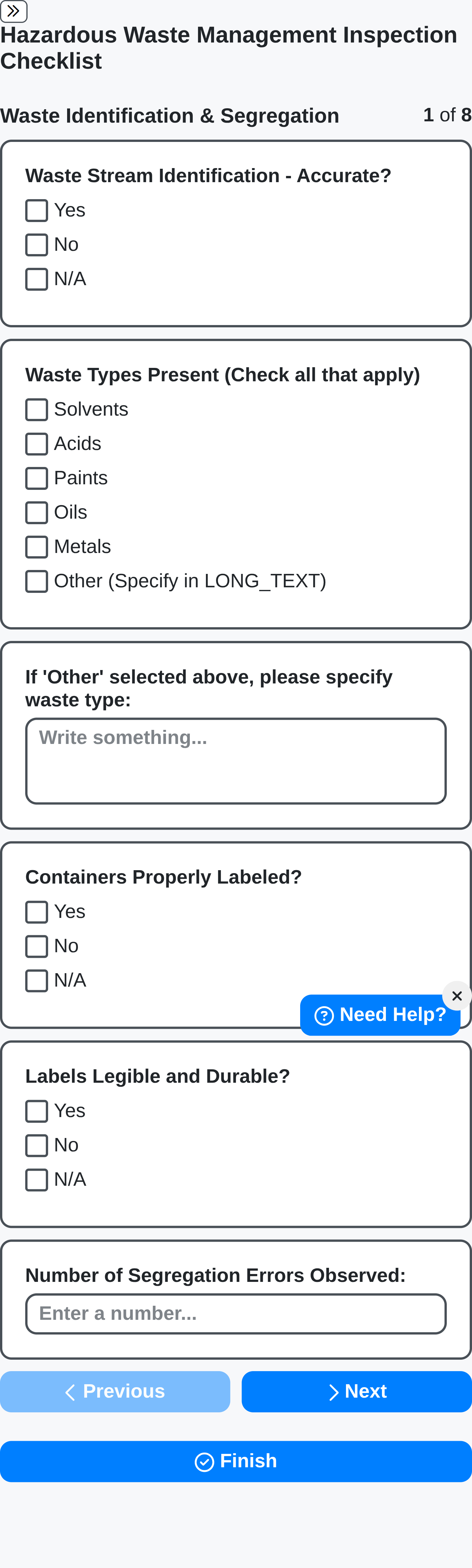Click the segregation errors number field
Viewport: 472px width, 1568px height.
click(x=236, y=1312)
